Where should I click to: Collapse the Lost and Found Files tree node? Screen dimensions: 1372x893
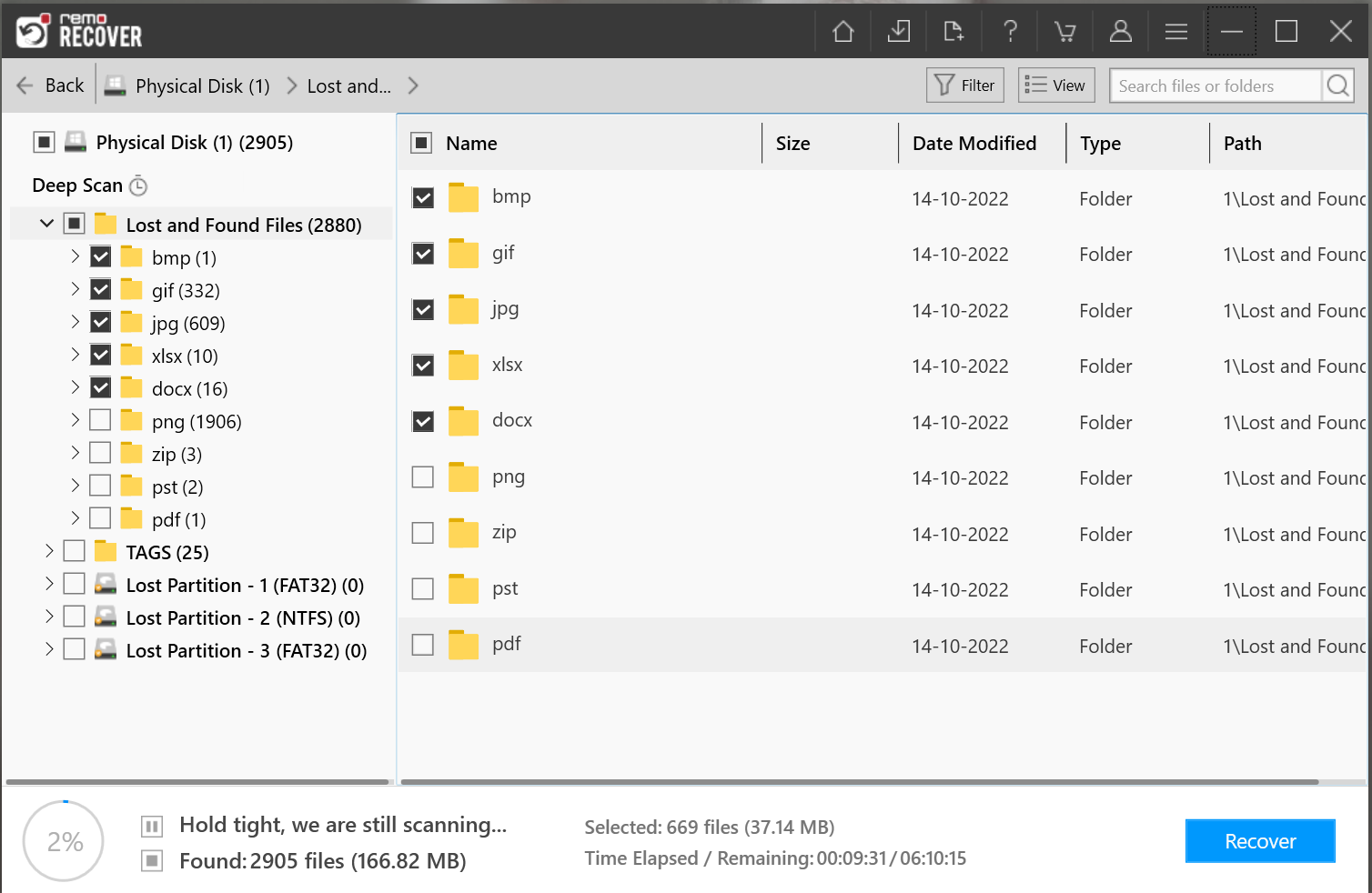coord(47,223)
